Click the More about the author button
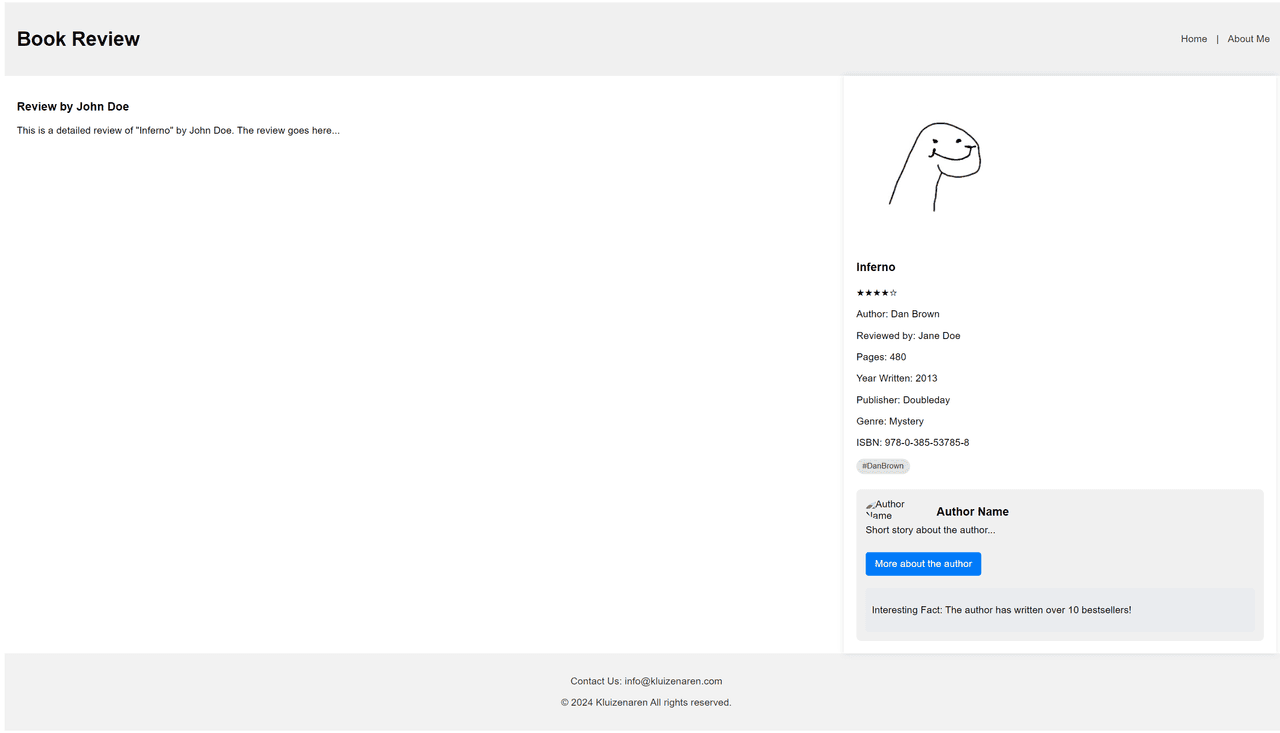Viewport: 1280px width, 733px height. pos(923,564)
